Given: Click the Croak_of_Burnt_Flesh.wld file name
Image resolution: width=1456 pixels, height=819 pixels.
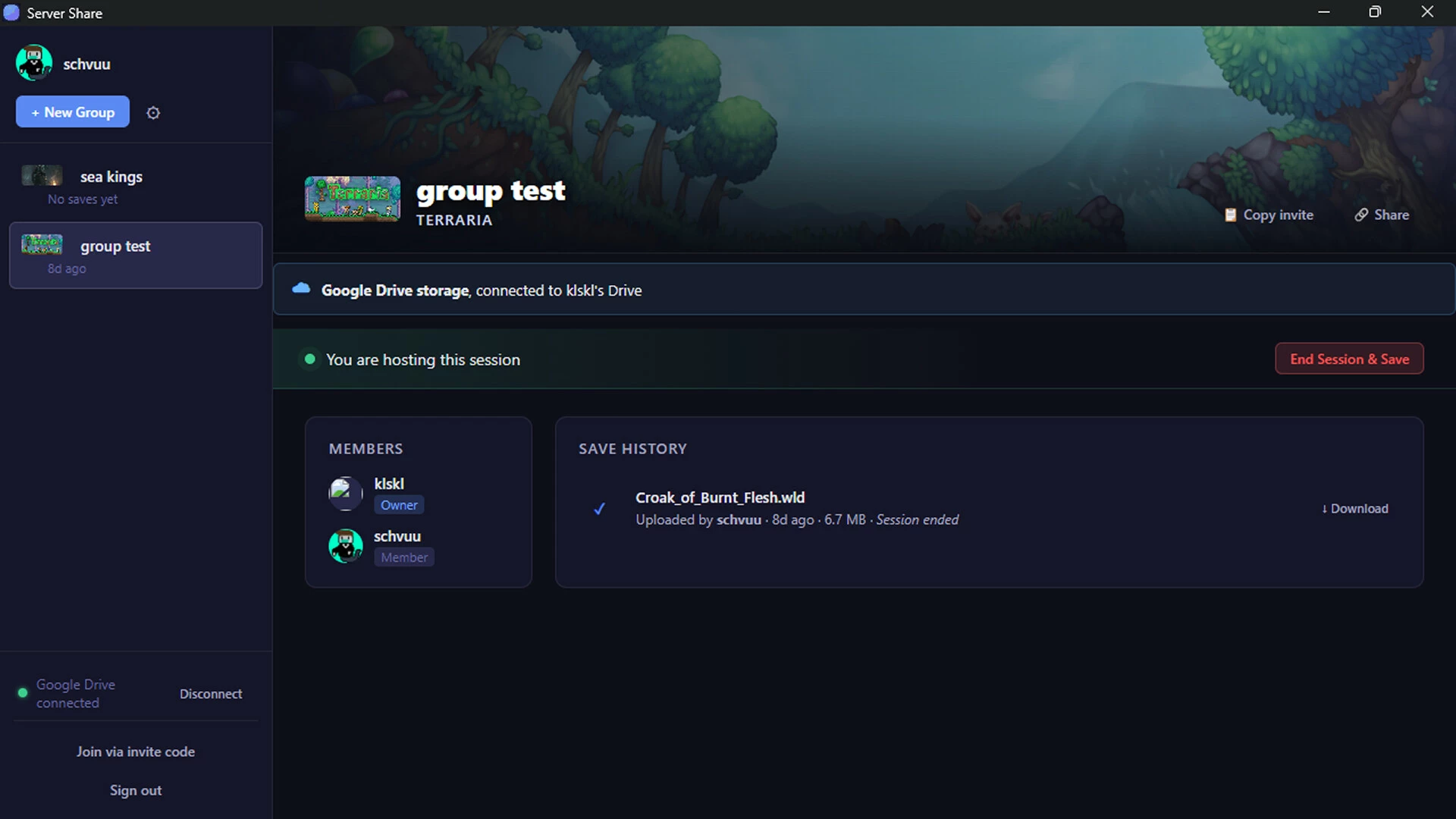Looking at the screenshot, I should [x=720, y=497].
